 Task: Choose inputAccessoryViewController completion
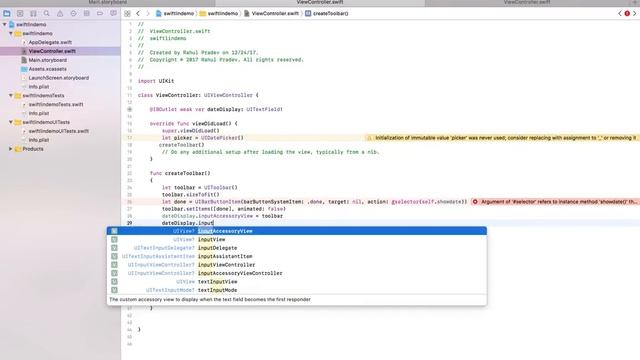[x=297, y=273]
